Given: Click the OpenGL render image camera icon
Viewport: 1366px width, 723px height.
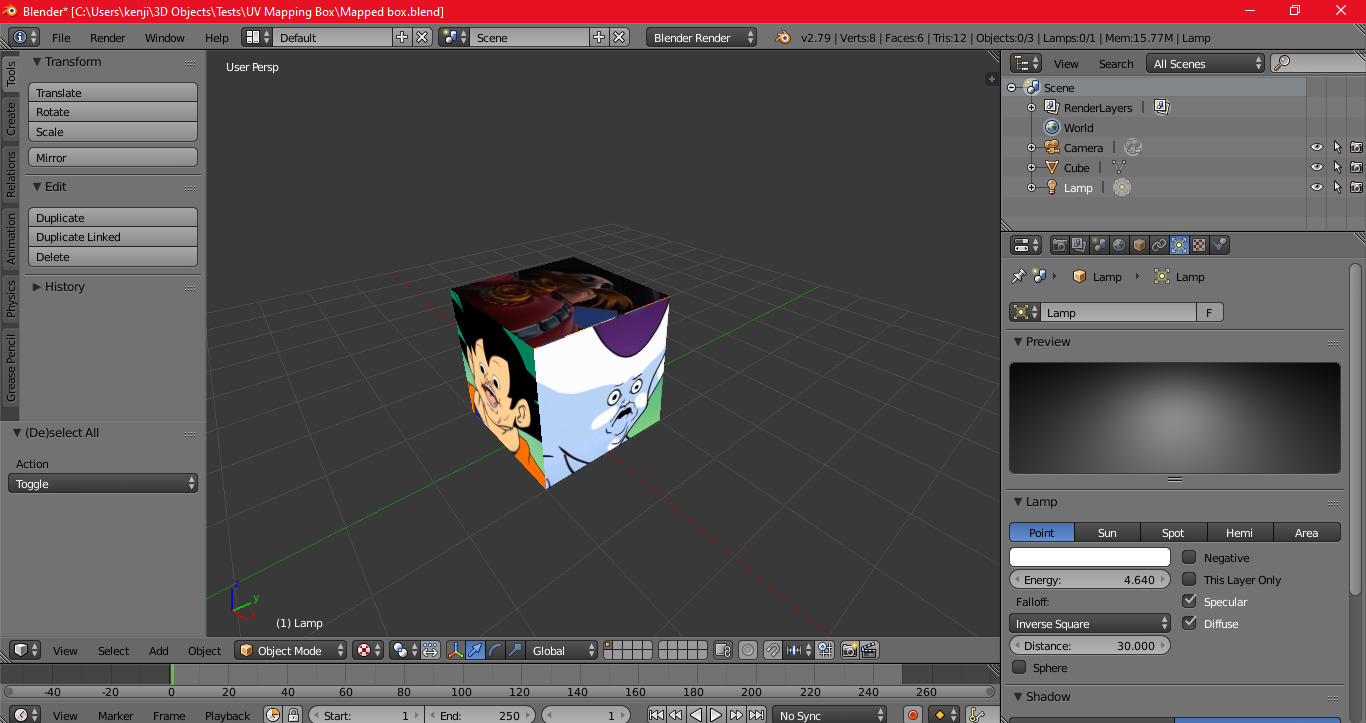Looking at the screenshot, I should (850, 650).
